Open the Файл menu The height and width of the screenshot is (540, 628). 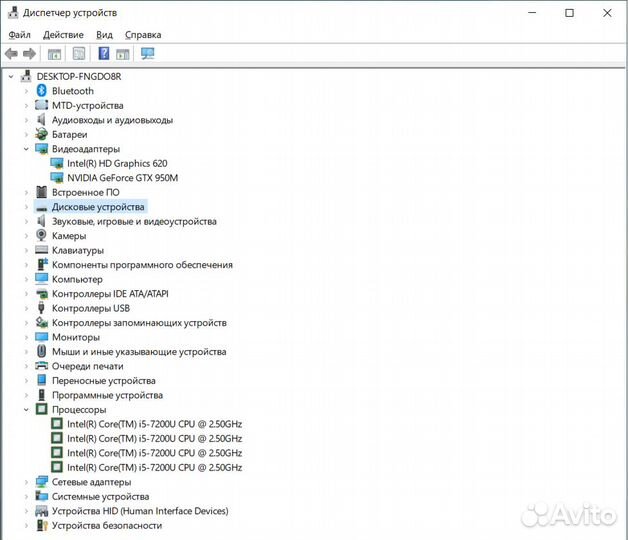click(19, 35)
